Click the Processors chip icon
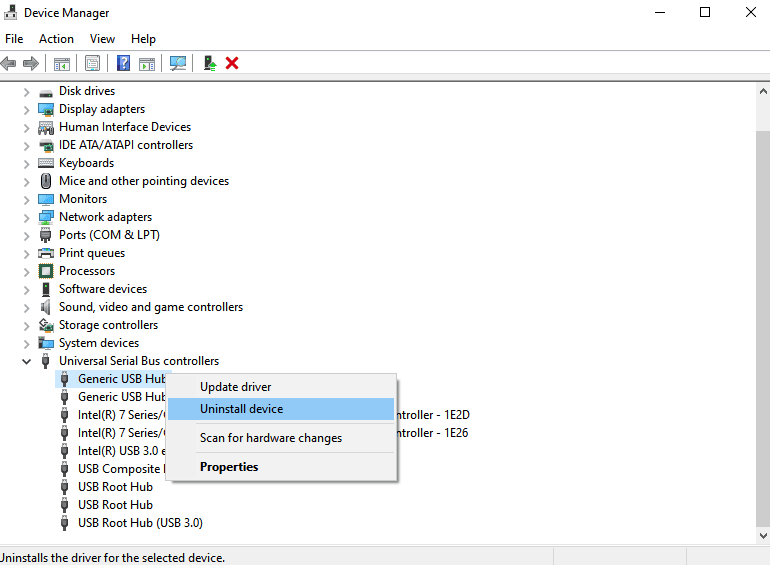This screenshot has width=770, height=565. 46,271
